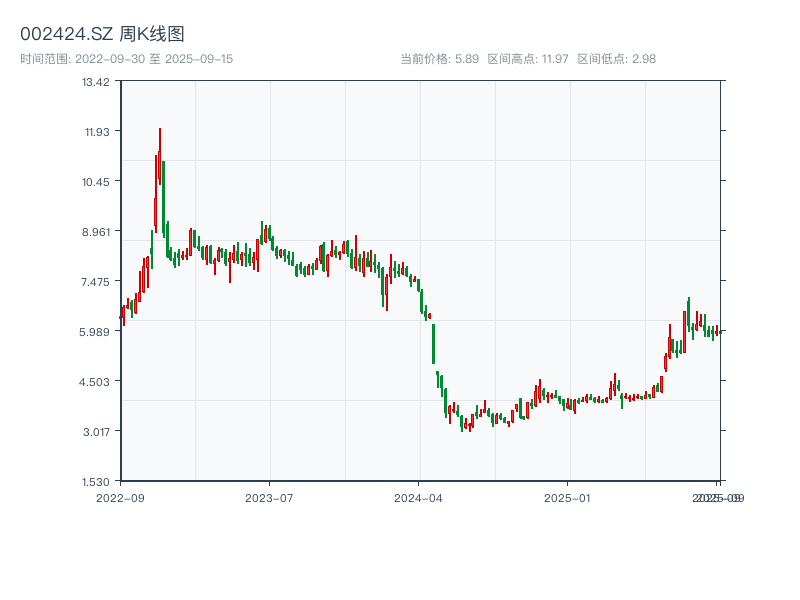This screenshot has width=800, height=600.
Task: Select the 2022-09 x-axis date label
Action: click(120, 497)
